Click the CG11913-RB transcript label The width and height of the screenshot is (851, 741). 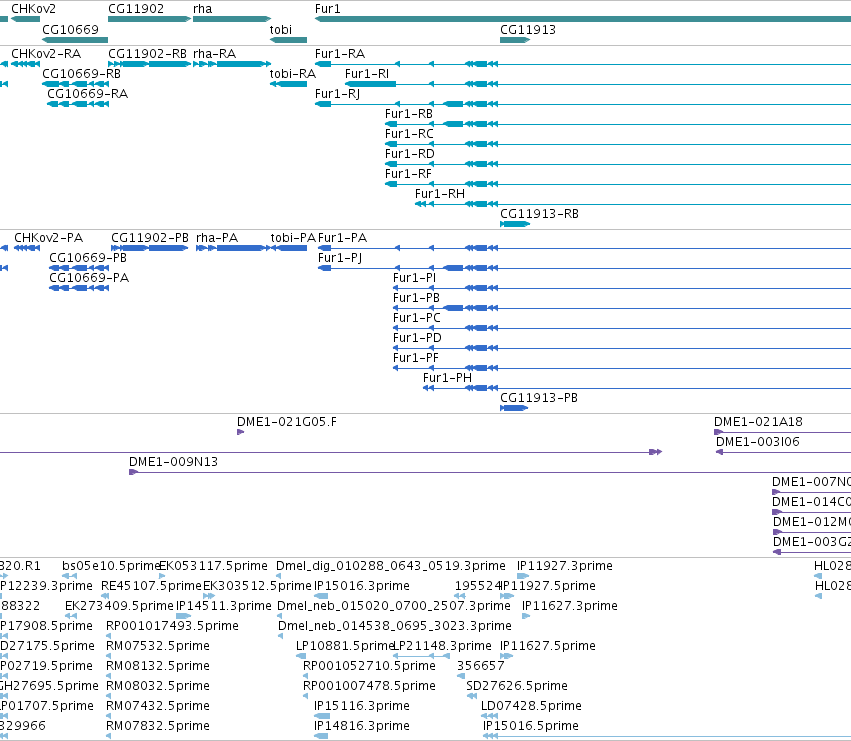(x=539, y=214)
